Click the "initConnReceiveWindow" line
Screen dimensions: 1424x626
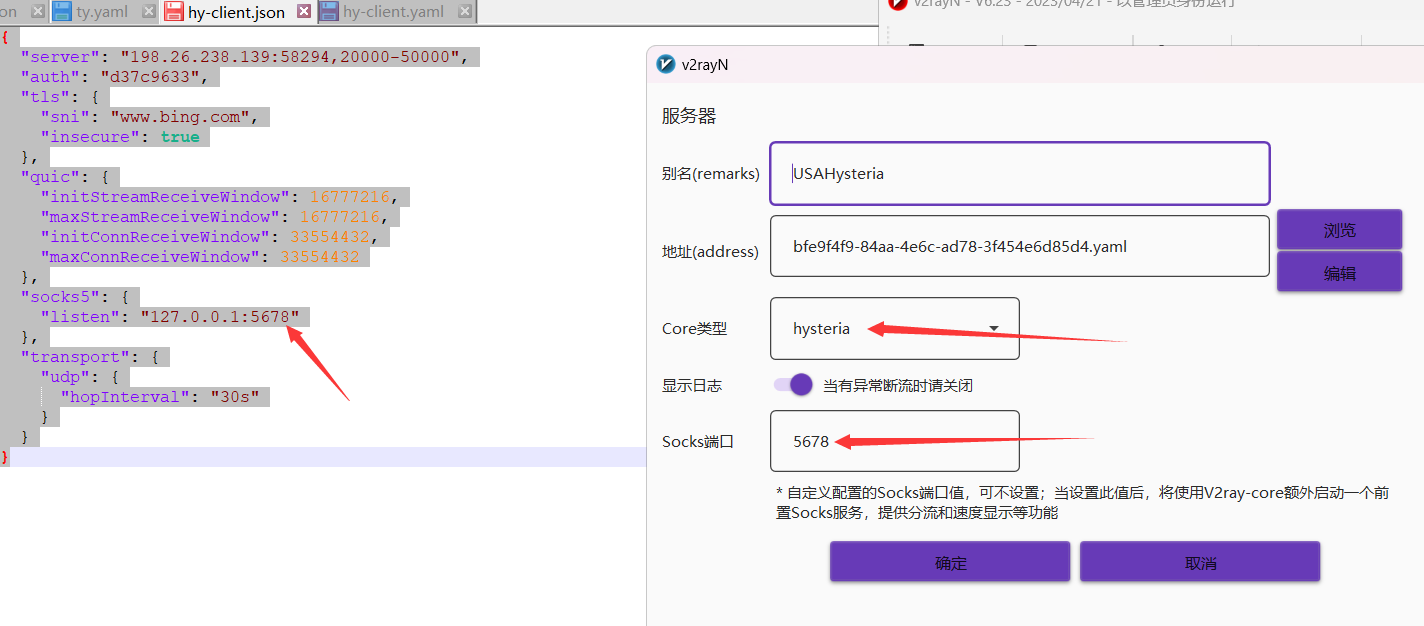point(211,237)
